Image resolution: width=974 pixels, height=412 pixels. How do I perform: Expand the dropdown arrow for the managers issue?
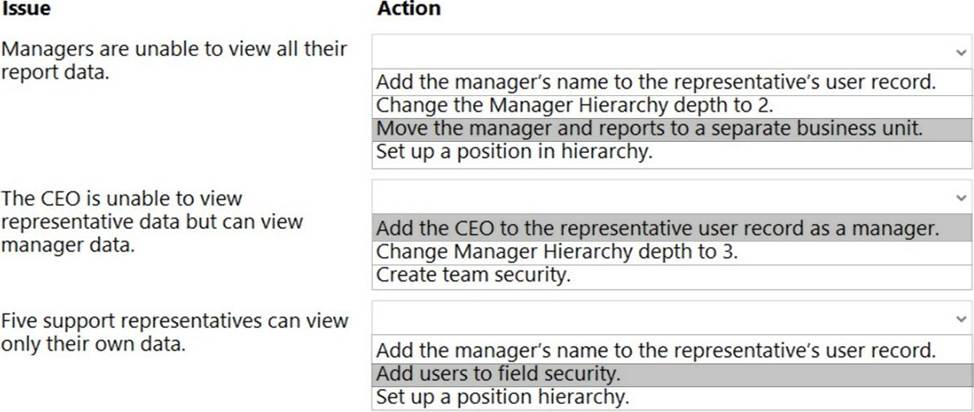pos(959,51)
